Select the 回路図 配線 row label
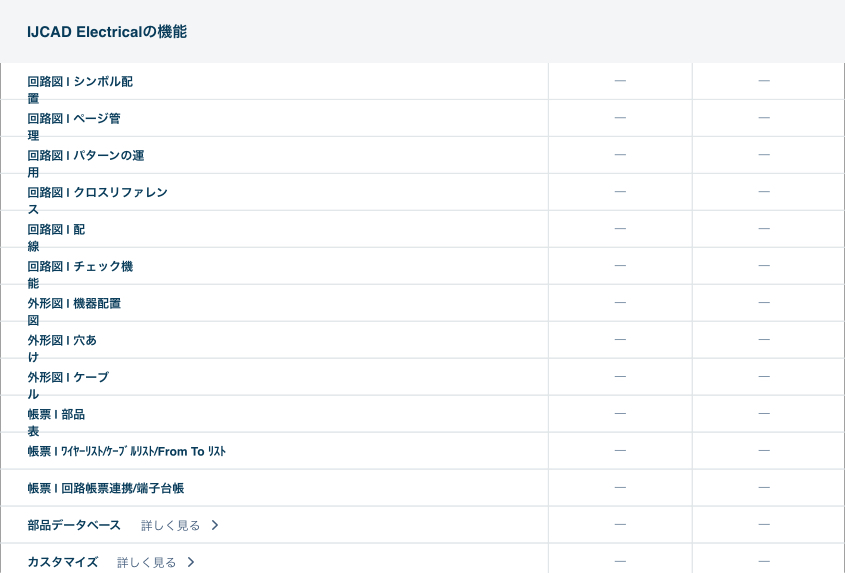845x573 pixels. coord(56,230)
